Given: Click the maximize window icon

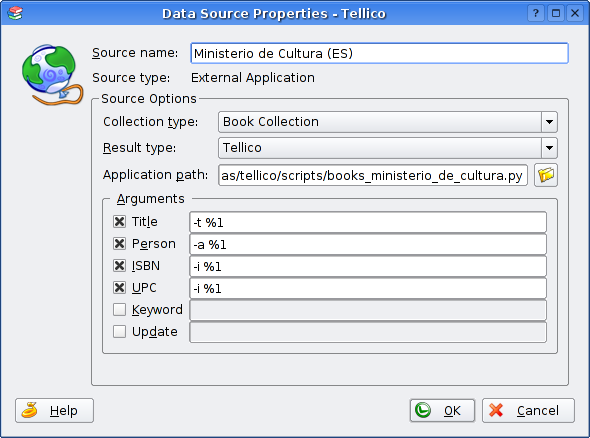Looking at the screenshot, I should point(556,14).
